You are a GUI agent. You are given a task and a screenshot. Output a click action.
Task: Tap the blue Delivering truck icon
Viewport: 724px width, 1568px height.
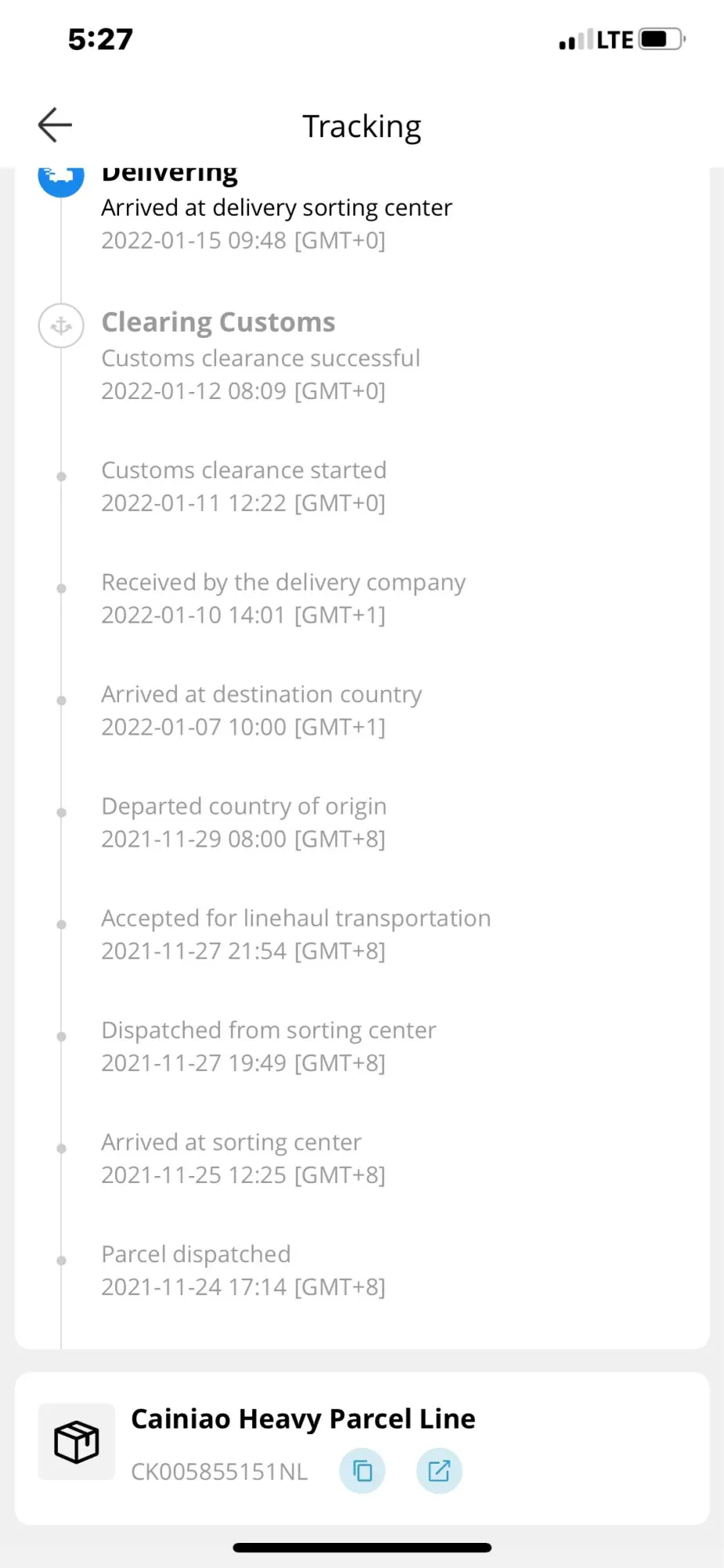(x=61, y=179)
